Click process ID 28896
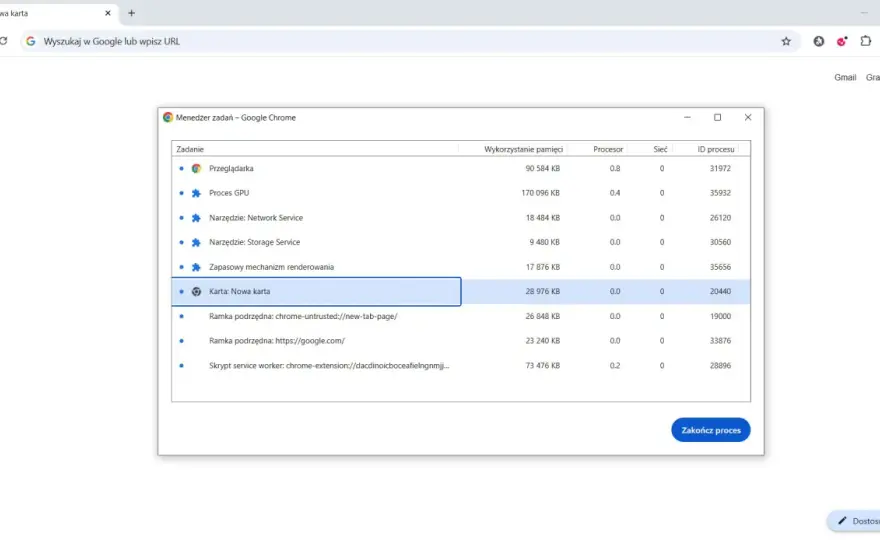Screen dimensions: 880x540 point(720,365)
